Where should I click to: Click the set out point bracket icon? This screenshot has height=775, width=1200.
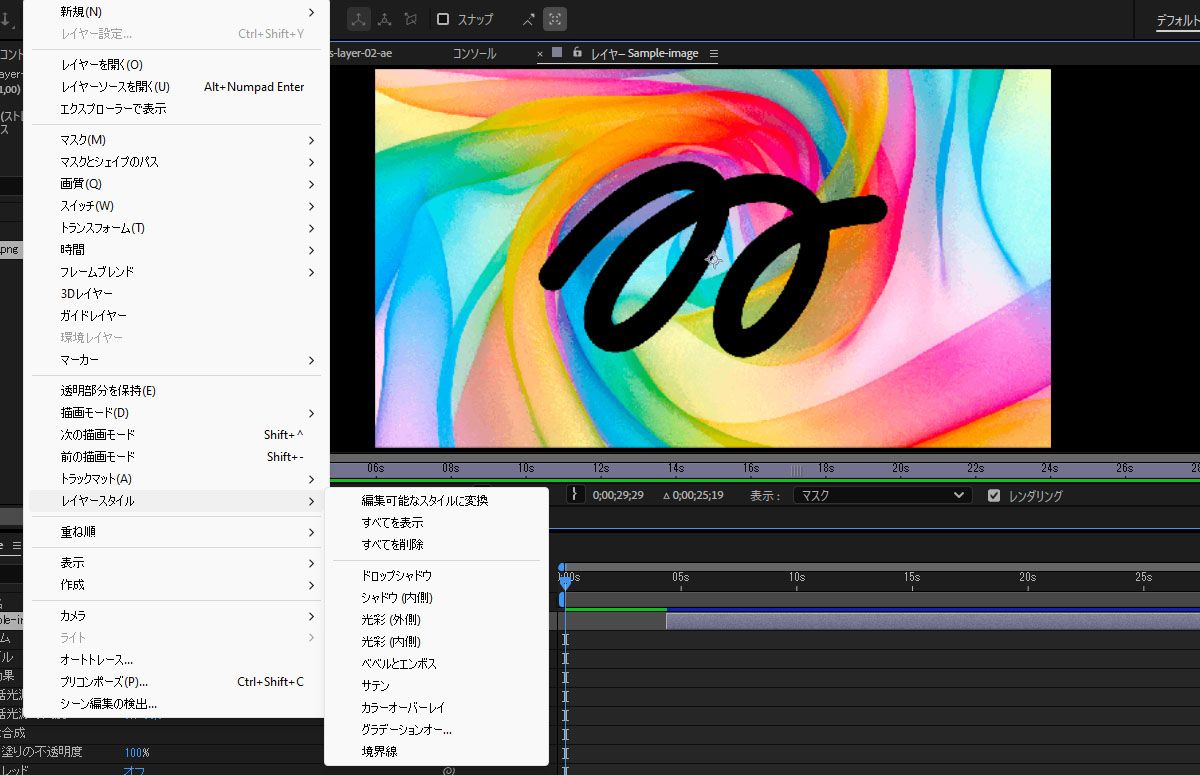575,494
